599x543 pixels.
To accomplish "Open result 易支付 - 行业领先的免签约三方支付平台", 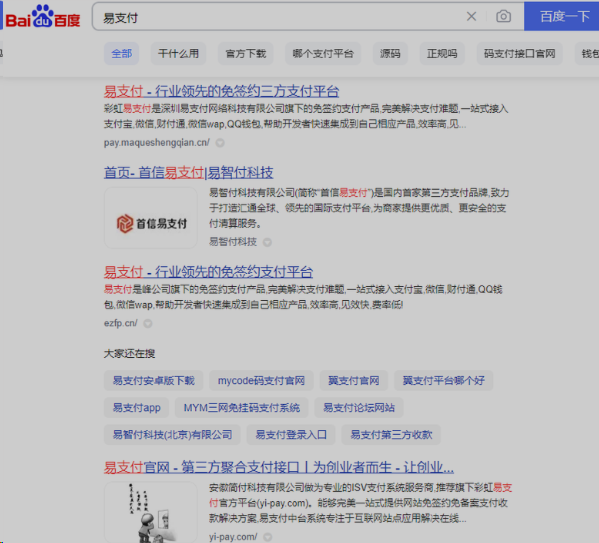I will point(222,91).
